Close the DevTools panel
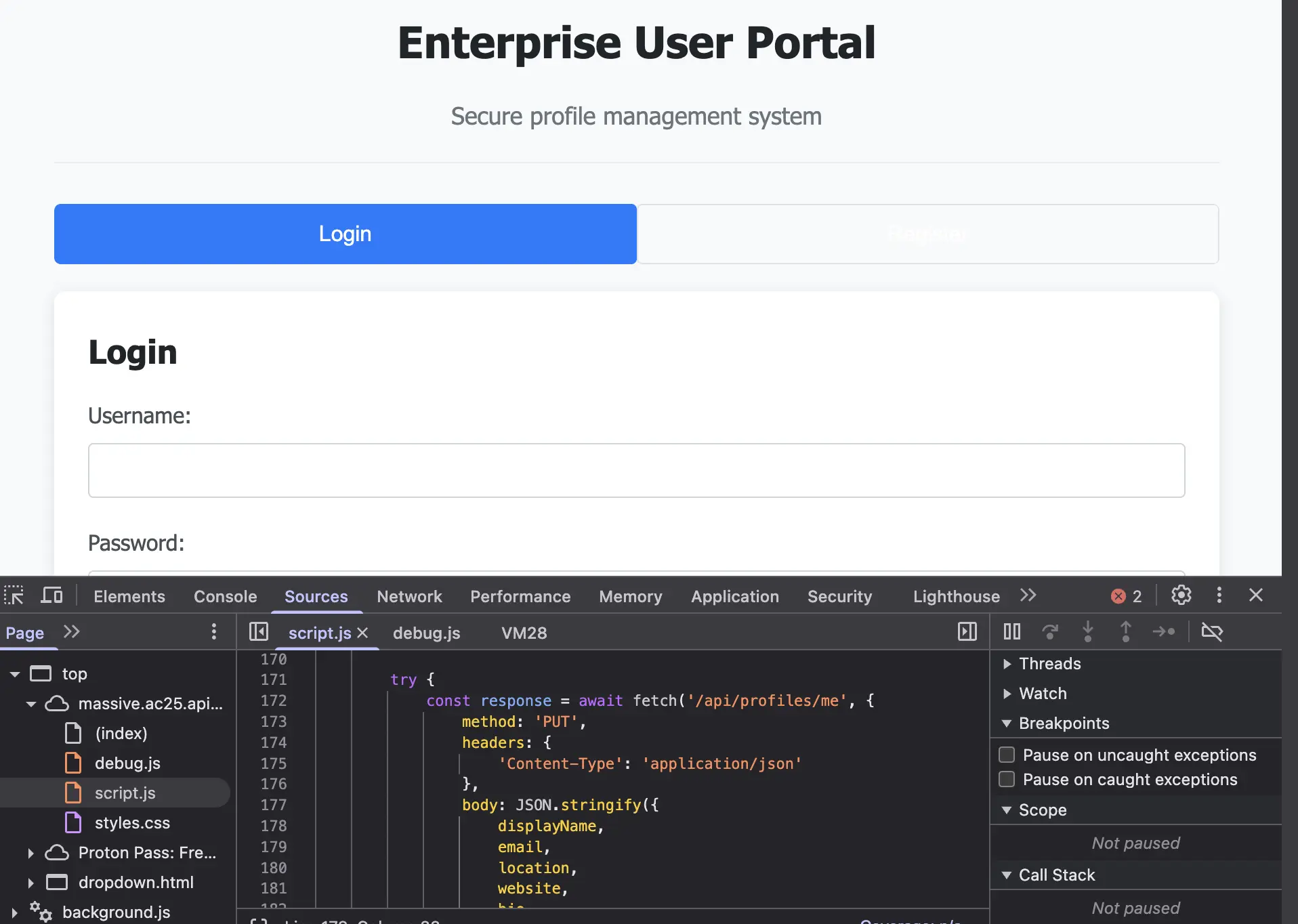 click(1255, 595)
